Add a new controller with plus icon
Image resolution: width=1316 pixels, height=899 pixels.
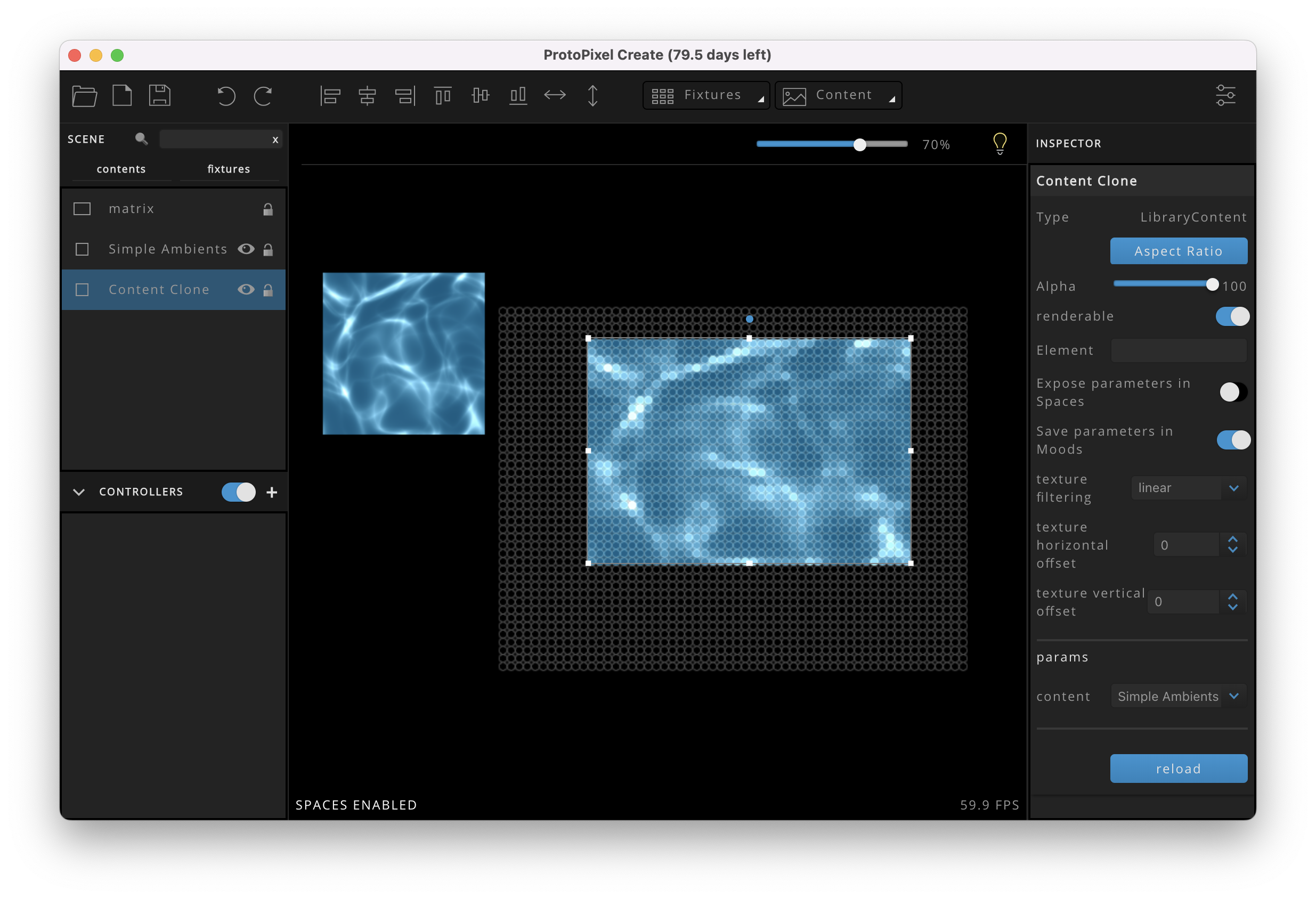(x=272, y=492)
